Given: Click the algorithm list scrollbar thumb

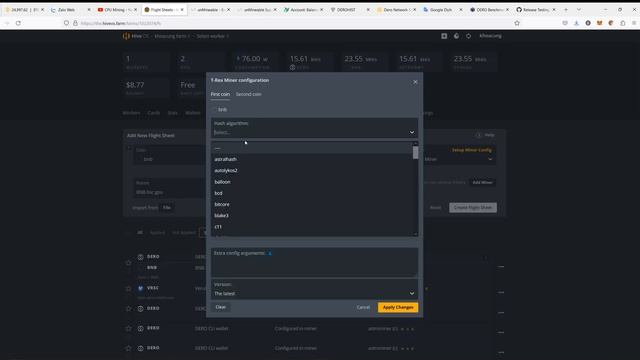Looking at the screenshot, I should click(416, 153).
